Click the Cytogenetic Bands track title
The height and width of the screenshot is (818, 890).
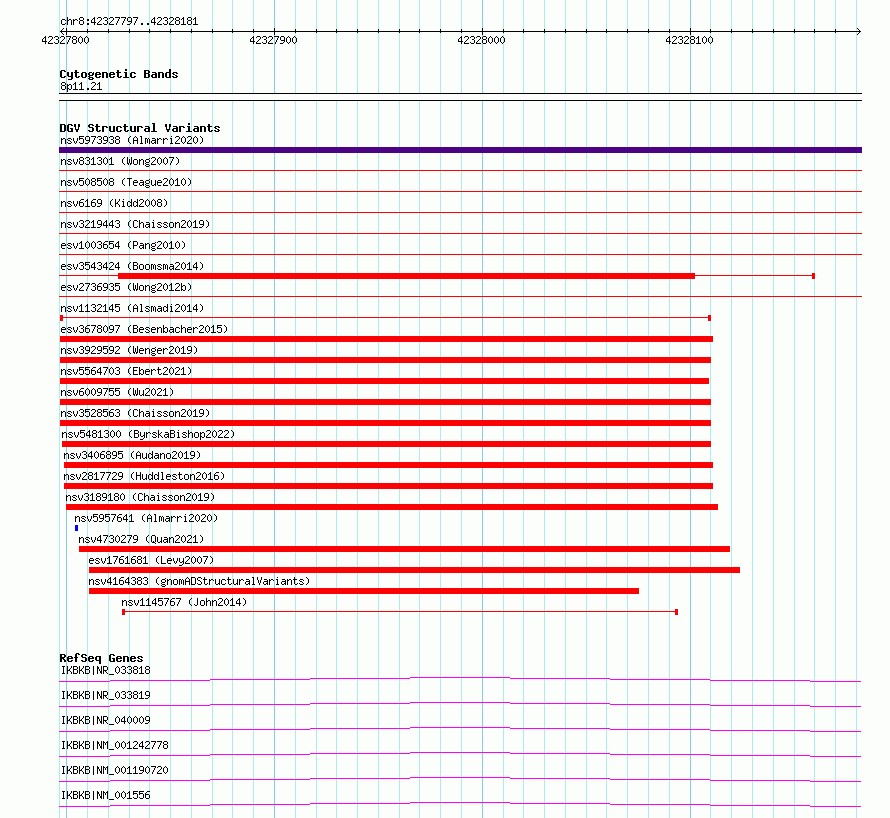point(119,74)
